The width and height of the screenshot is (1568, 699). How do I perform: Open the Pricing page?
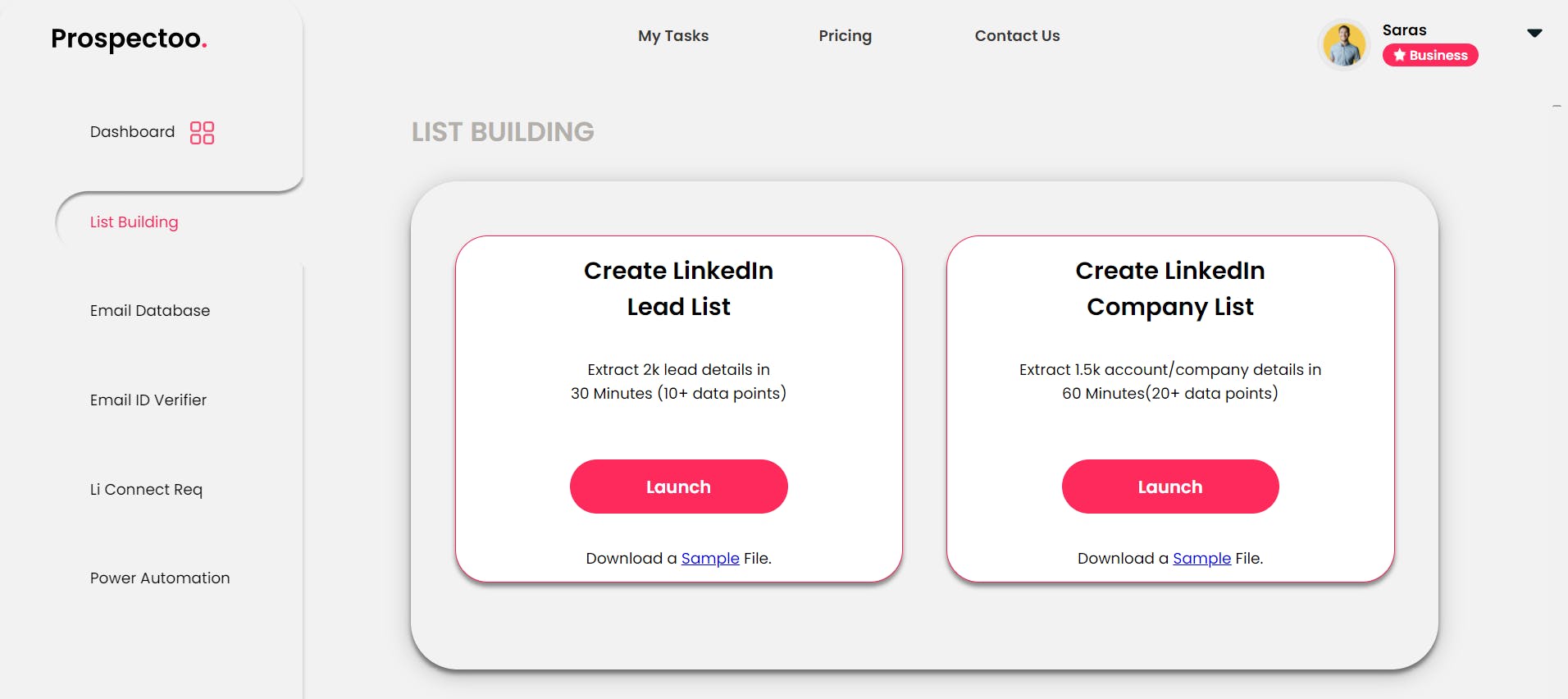[845, 36]
